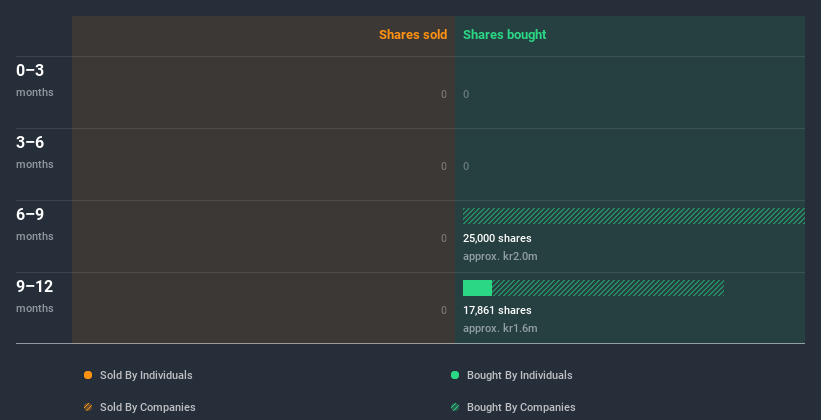Toggle the Sold By Companies legend label
Image resolution: width=821 pixels, height=420 pixels.
click(x=147, y=407)
